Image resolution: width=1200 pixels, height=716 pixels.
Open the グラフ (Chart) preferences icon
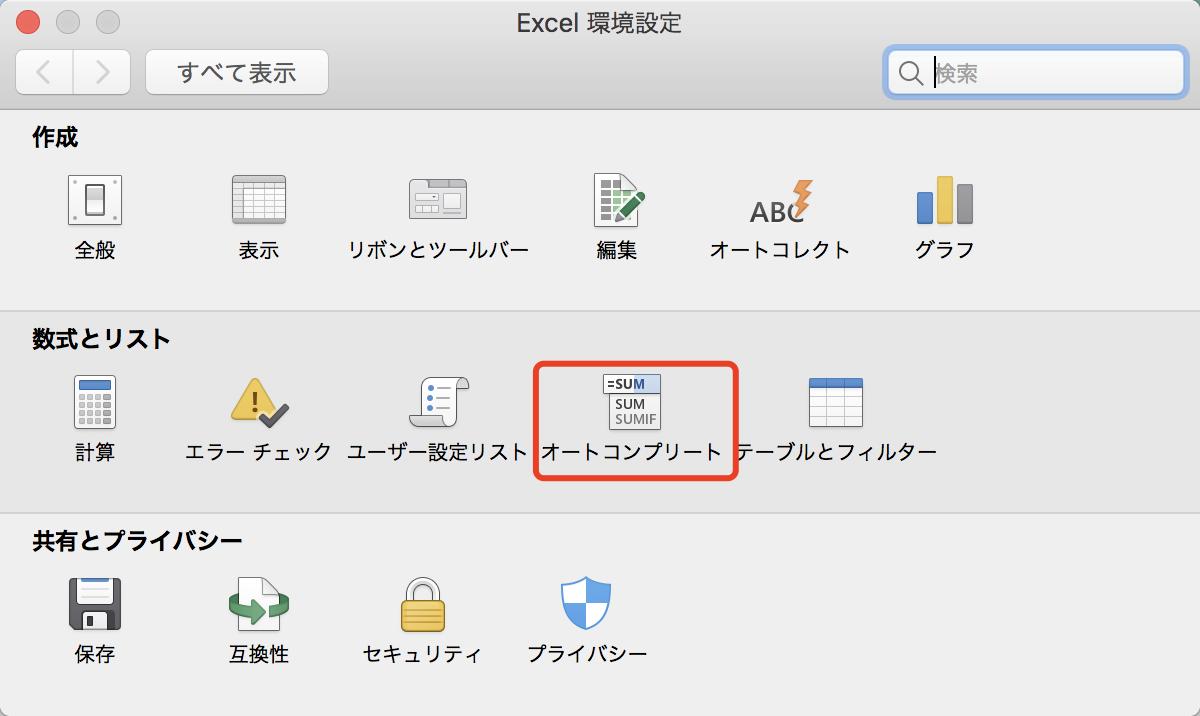945,200
